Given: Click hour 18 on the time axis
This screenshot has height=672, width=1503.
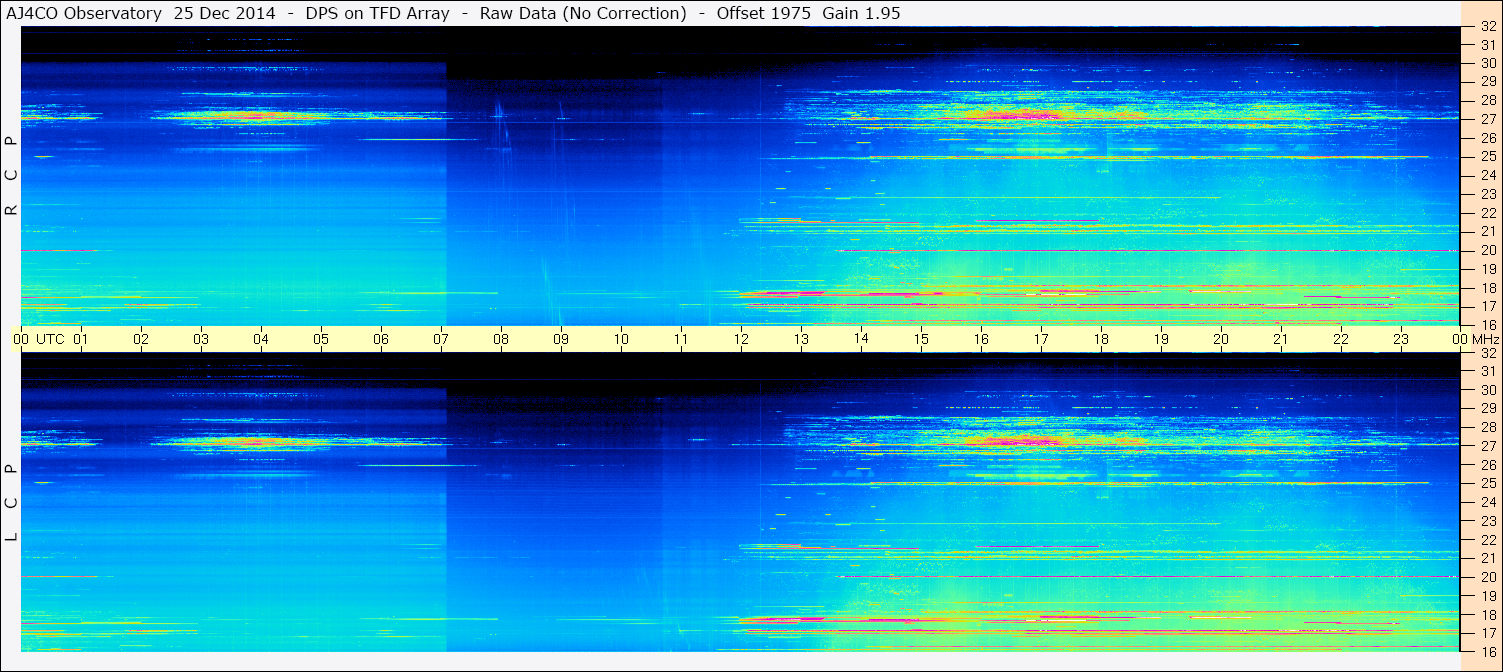Looking at the screenshot, I should tap(1101, 339).
